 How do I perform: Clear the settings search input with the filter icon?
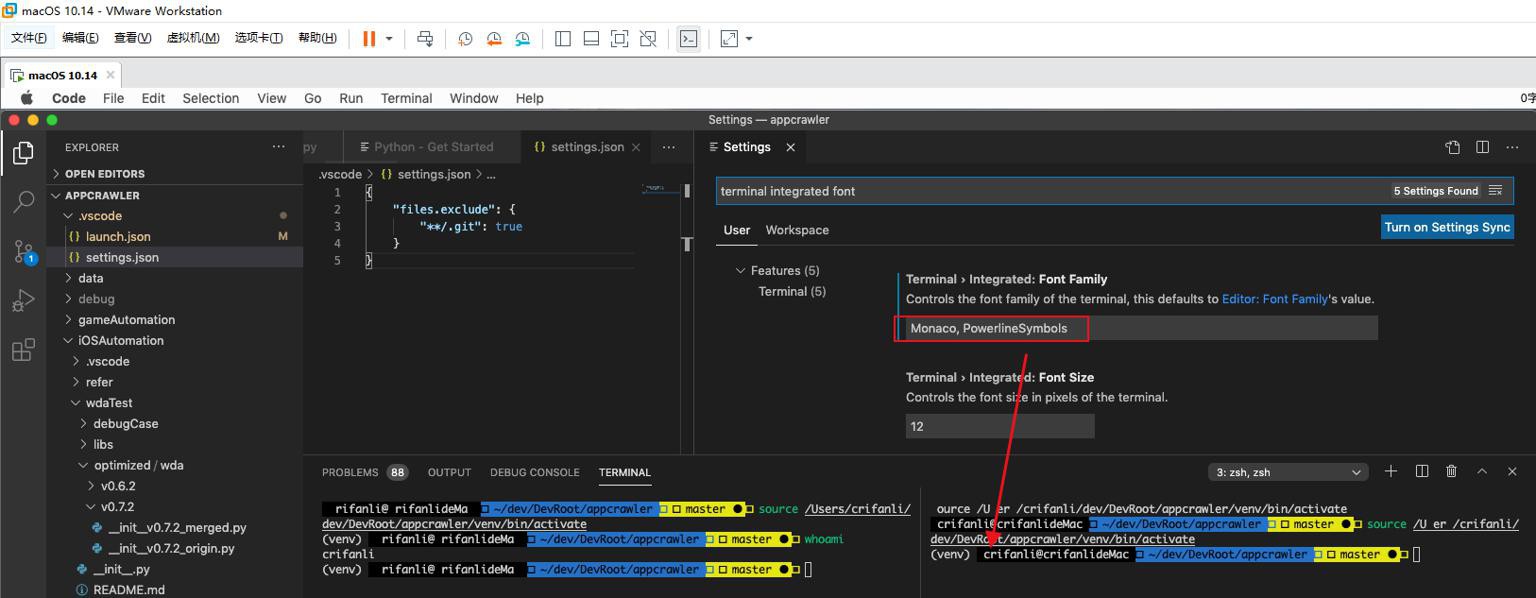tap(1496, 191)
